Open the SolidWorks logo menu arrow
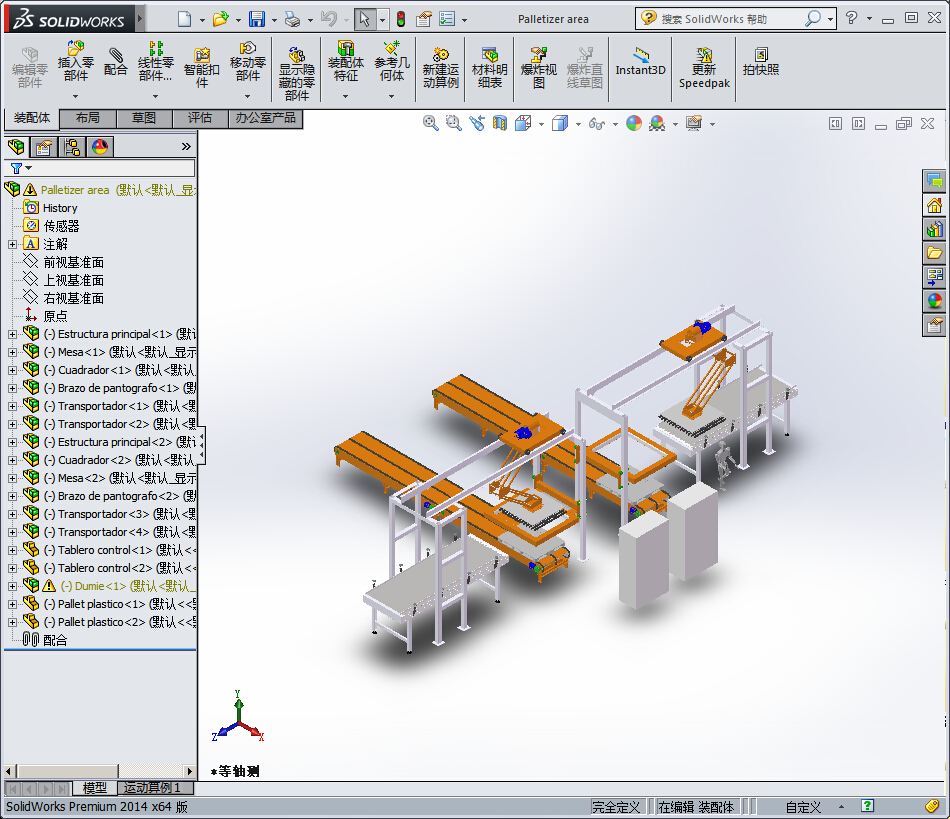Image resolution: width=950 pixels, height=819 pixels. click(x=140, y=19)
